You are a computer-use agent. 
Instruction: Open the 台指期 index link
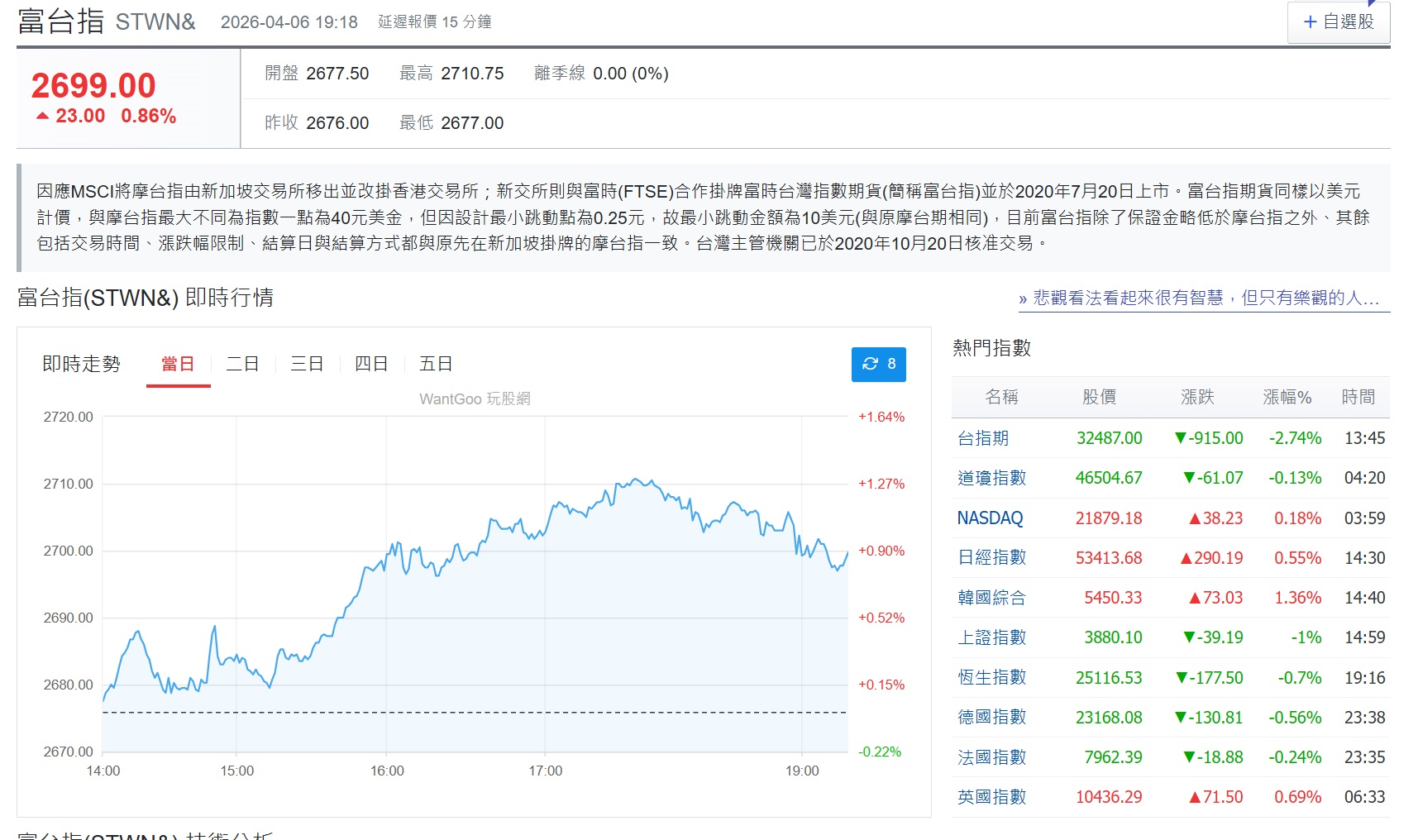point(983,438)
